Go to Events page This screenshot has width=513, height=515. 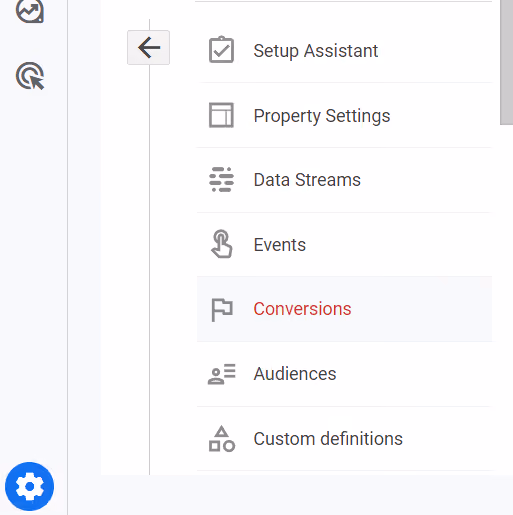344,245
